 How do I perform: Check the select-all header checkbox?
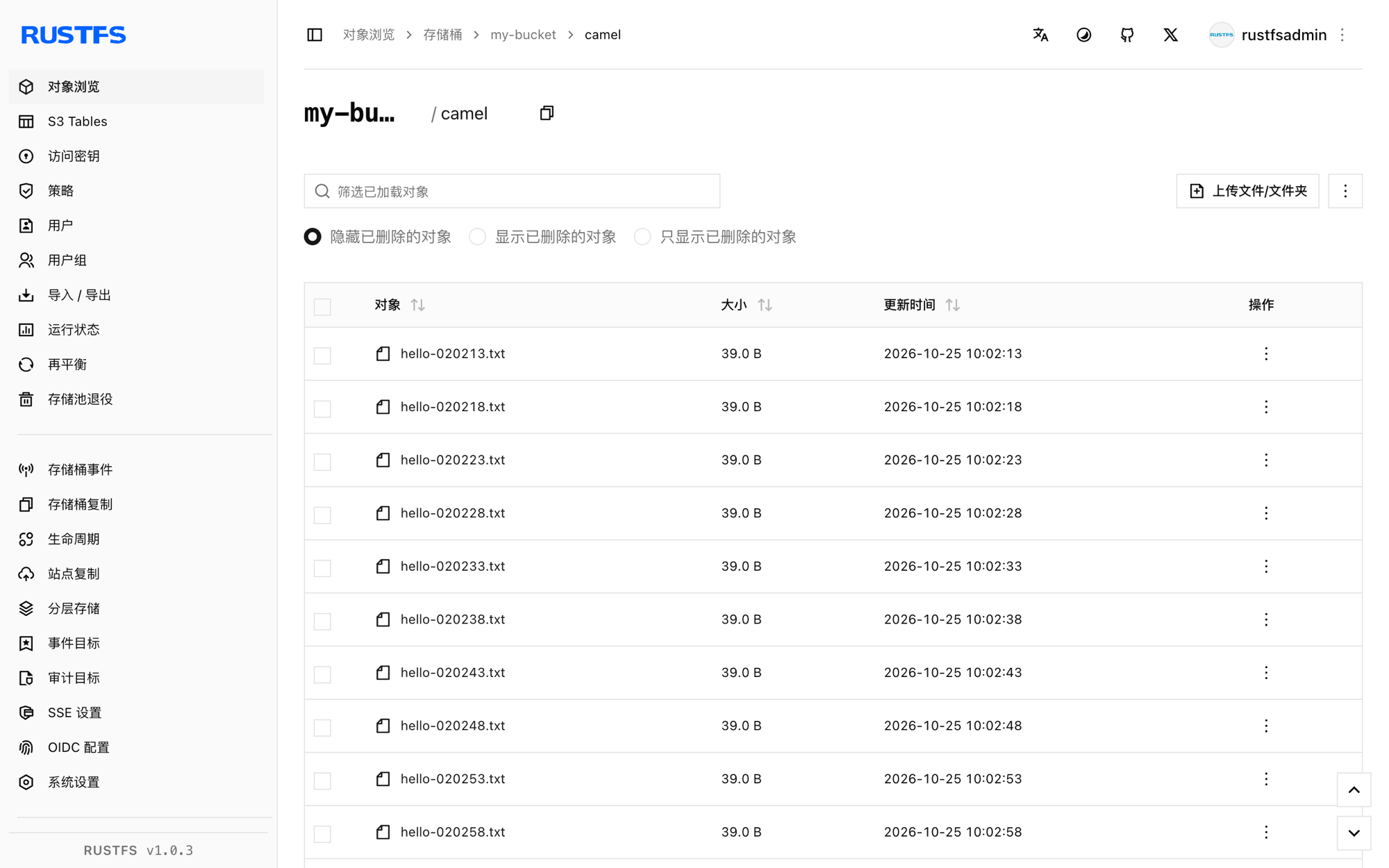[x=322, y=306]
